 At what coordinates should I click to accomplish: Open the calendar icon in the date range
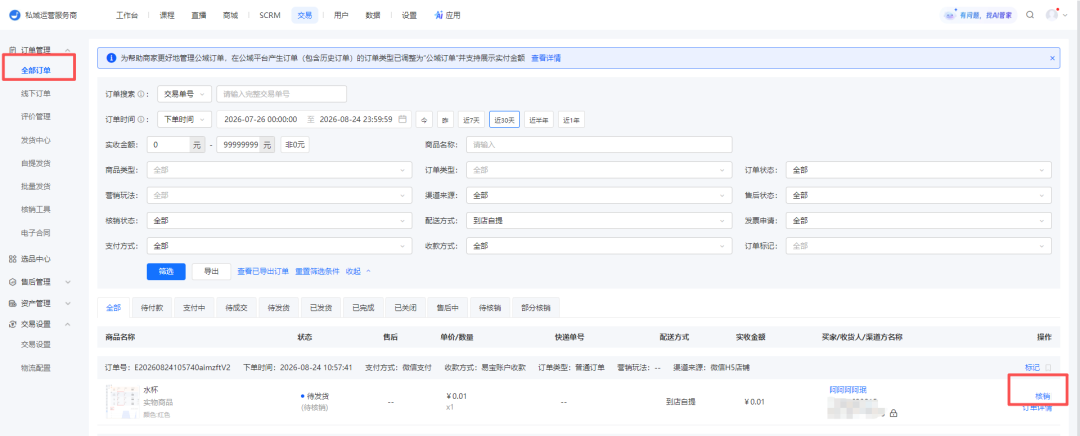coord(402,119)
